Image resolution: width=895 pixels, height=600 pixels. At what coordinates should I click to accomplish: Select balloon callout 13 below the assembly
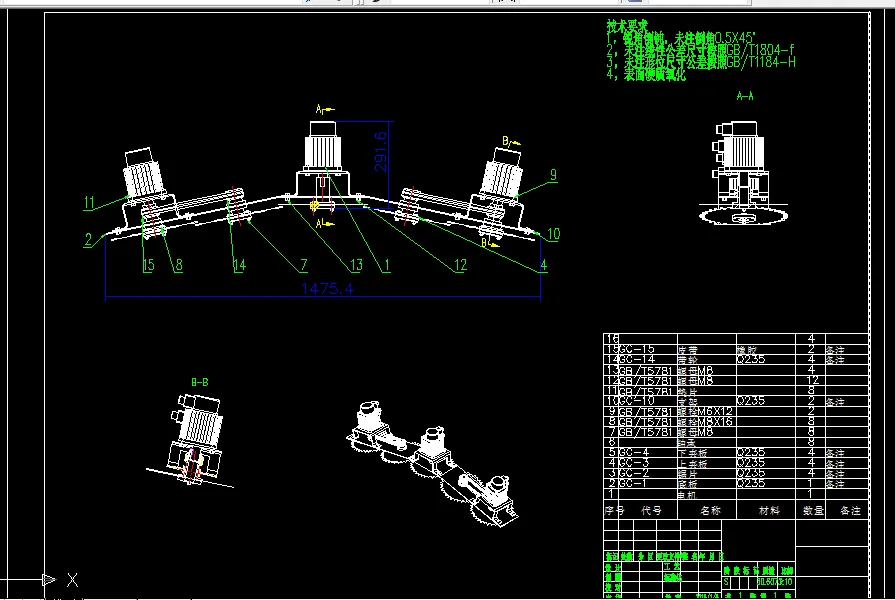tap(356, 265)
